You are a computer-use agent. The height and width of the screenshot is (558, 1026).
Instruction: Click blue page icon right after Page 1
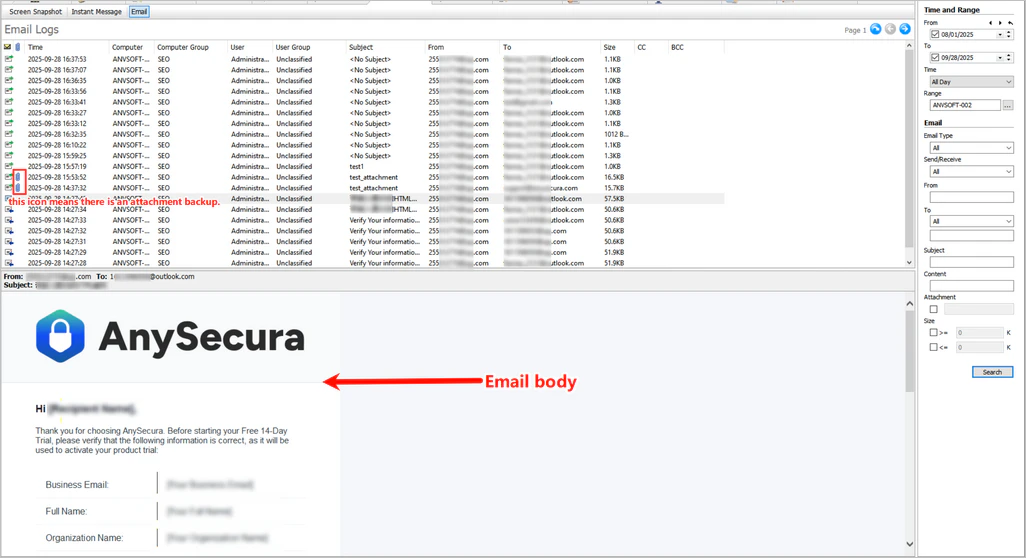[x=876, y=29]
